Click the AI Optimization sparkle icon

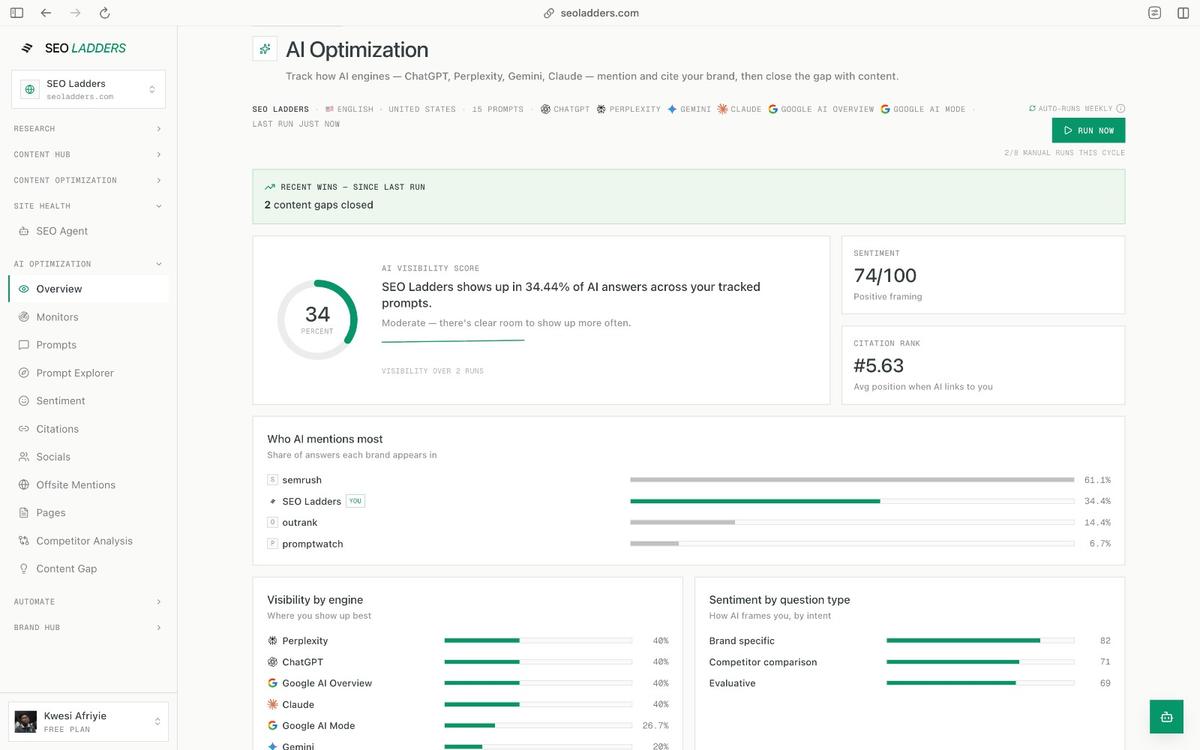click(x=264, y=49)
